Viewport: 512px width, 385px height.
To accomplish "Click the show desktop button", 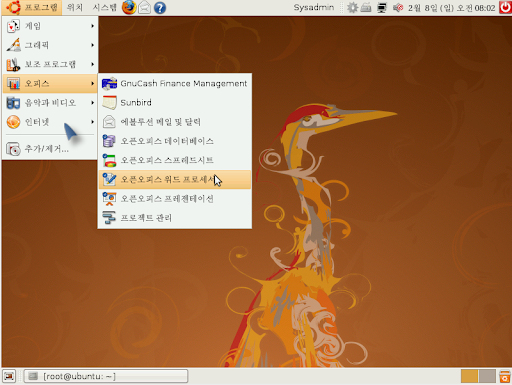I will [9, 376].
